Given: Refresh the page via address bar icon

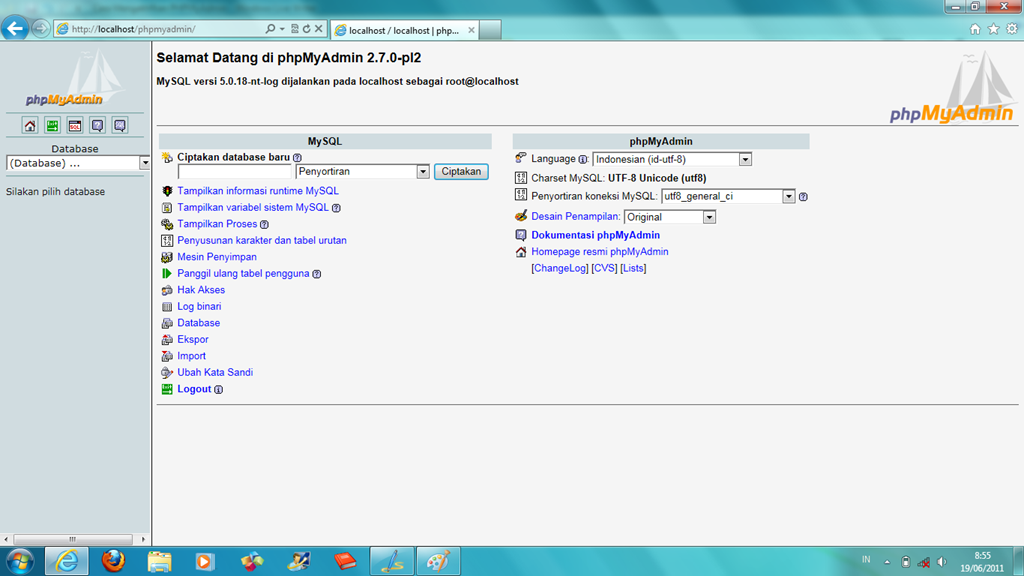Looking at the screenshot, I should point(306,29).
